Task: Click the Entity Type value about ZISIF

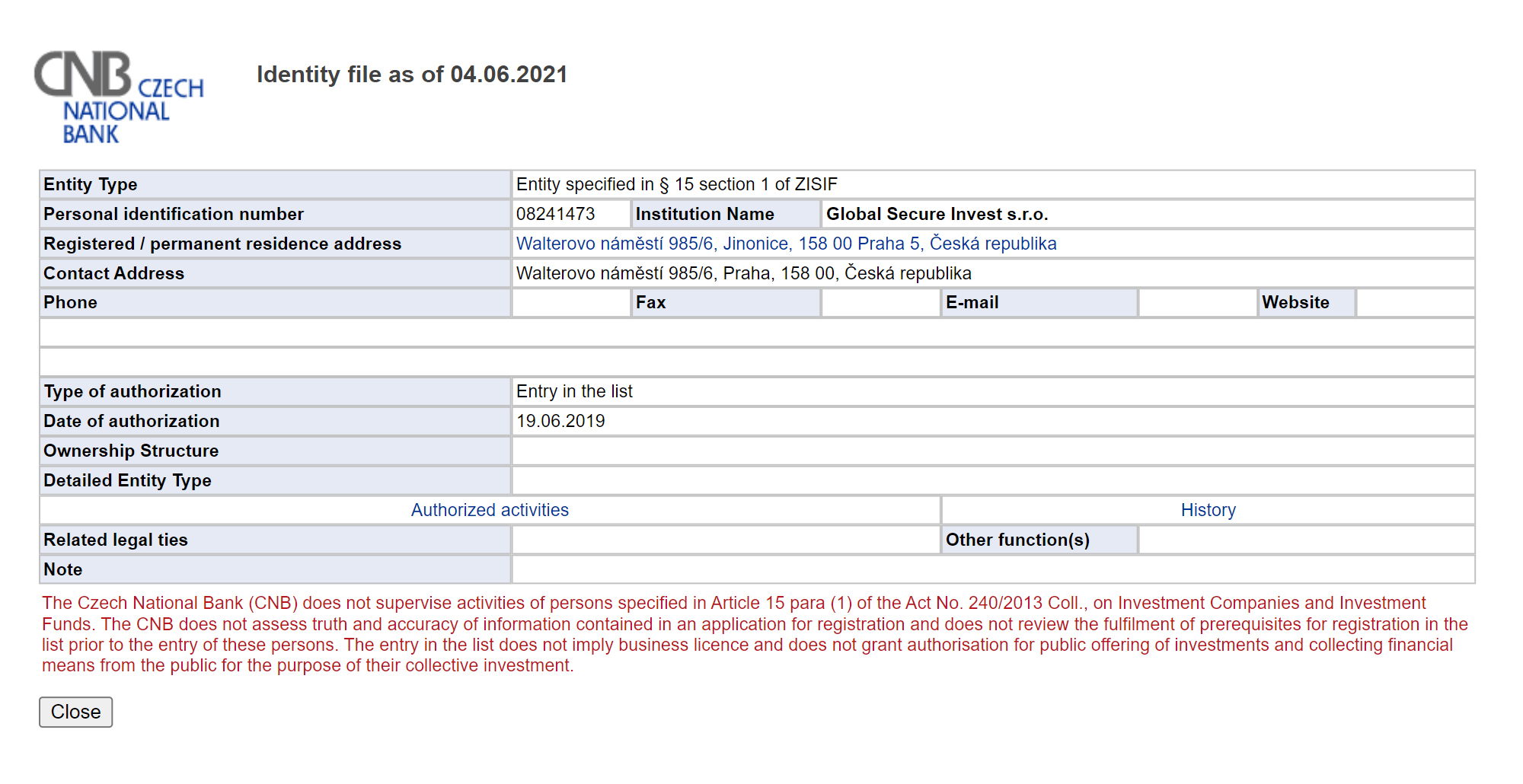Action: (x=676, y=184)
